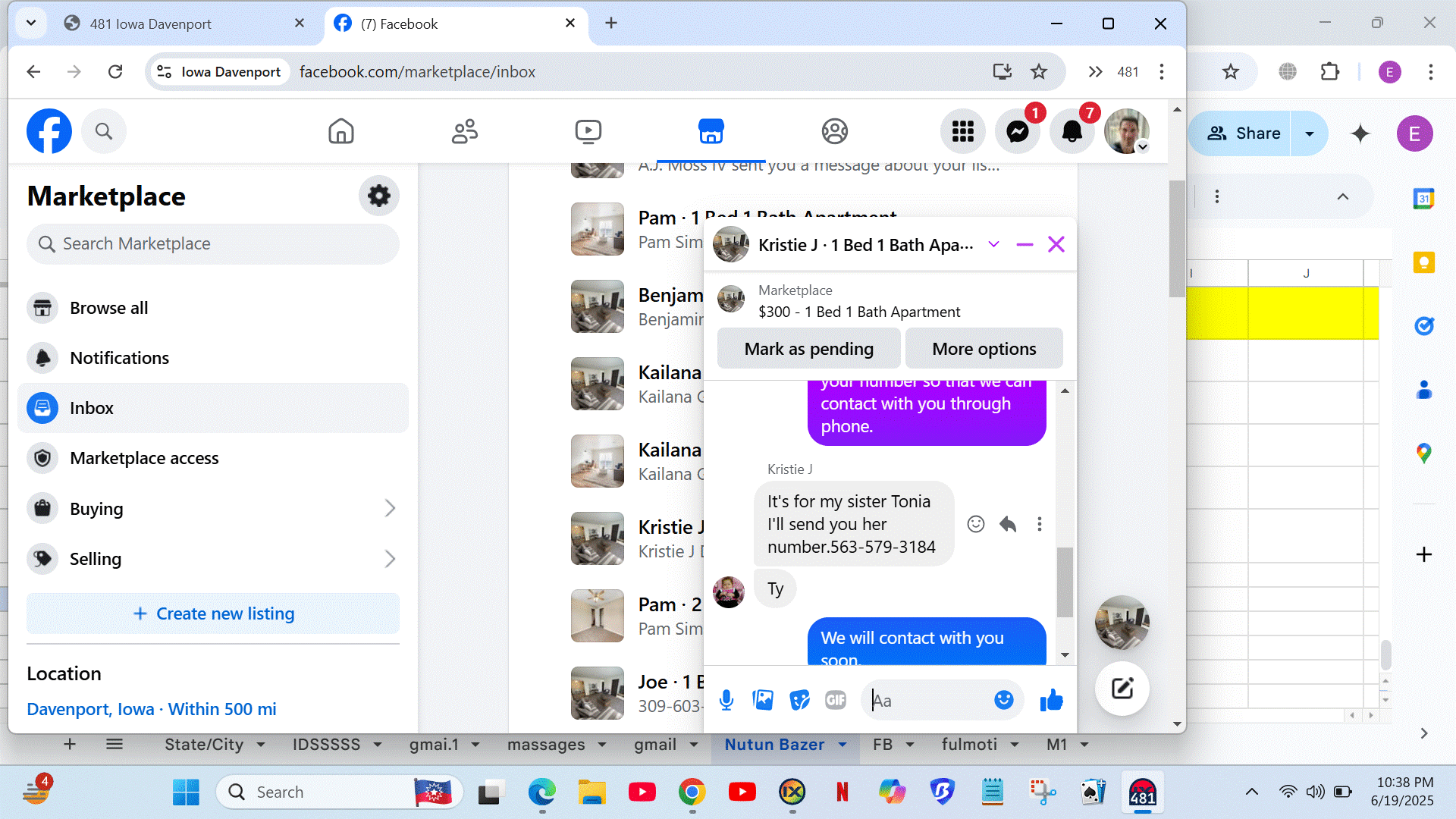1456x819 pixels.
Task: Open Share button dropdown arrow
Action: 1310,133
